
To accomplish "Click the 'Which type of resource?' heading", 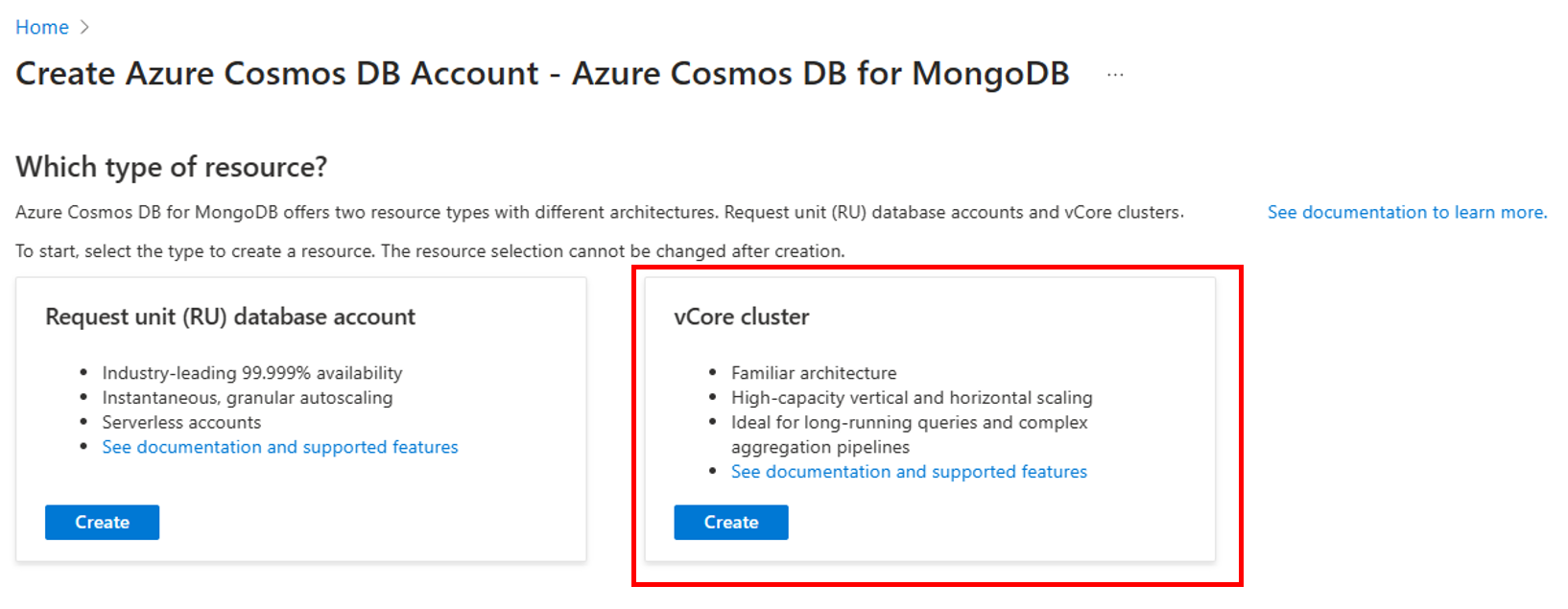I will click(x=172, y=167).
